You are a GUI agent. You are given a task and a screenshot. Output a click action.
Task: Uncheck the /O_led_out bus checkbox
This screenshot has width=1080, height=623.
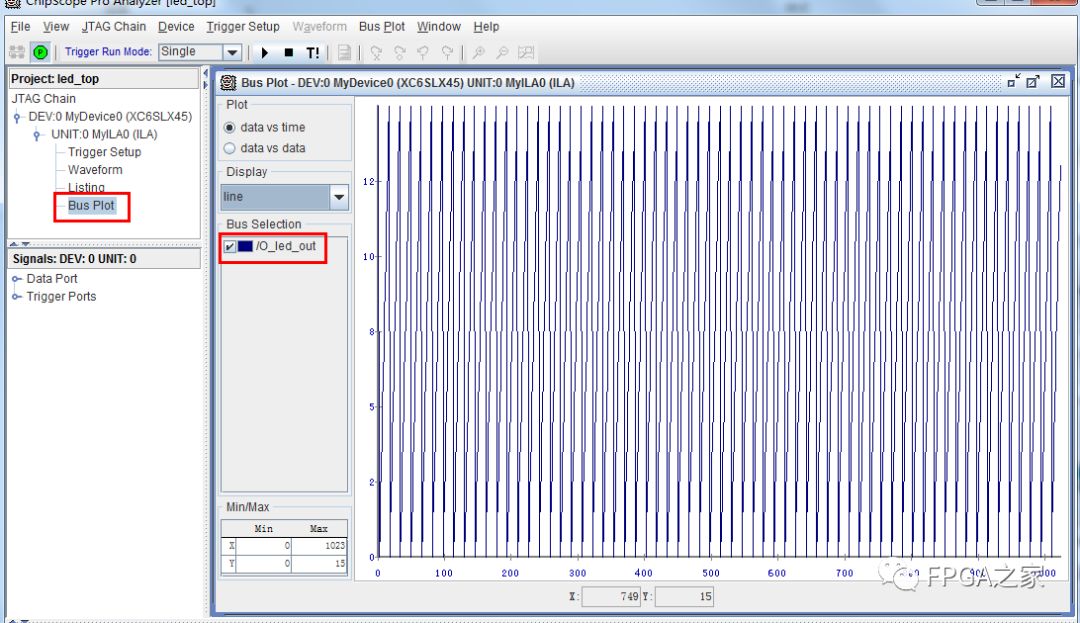coord(229,246)
